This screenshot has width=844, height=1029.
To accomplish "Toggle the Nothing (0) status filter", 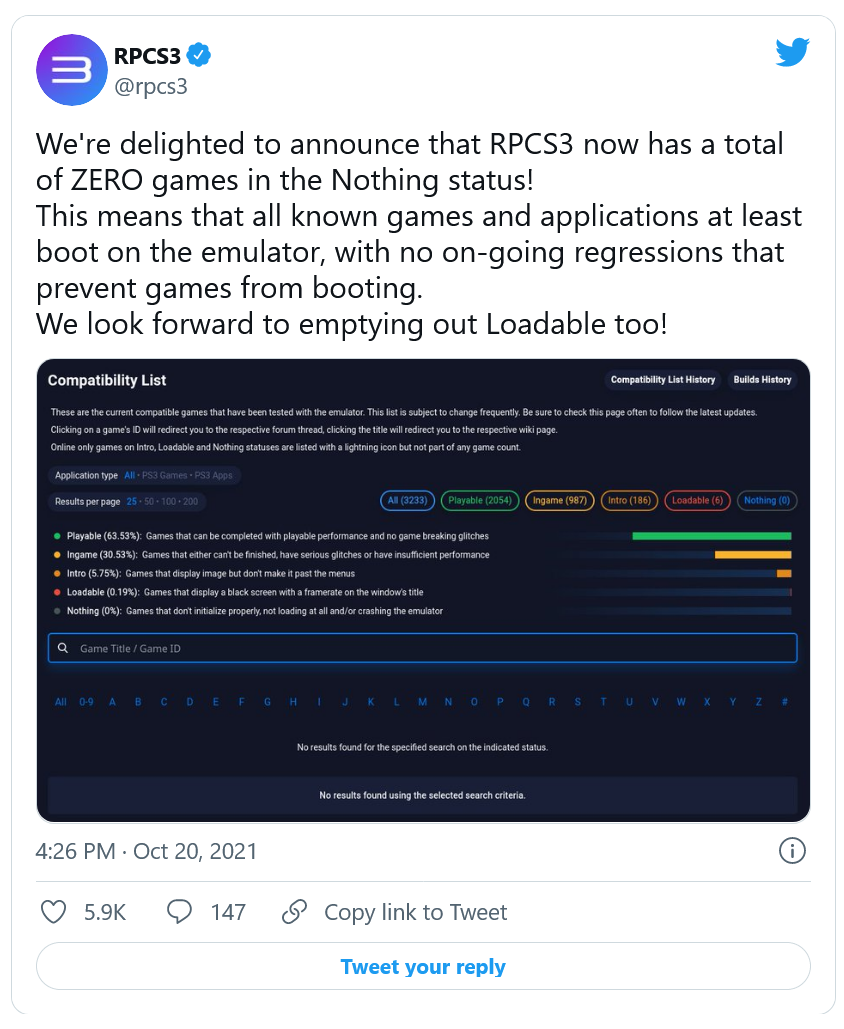I will [767, 500].
